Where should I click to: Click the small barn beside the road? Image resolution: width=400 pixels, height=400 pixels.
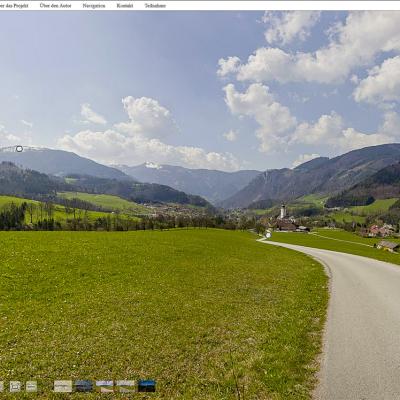click(x=388, y=246)
